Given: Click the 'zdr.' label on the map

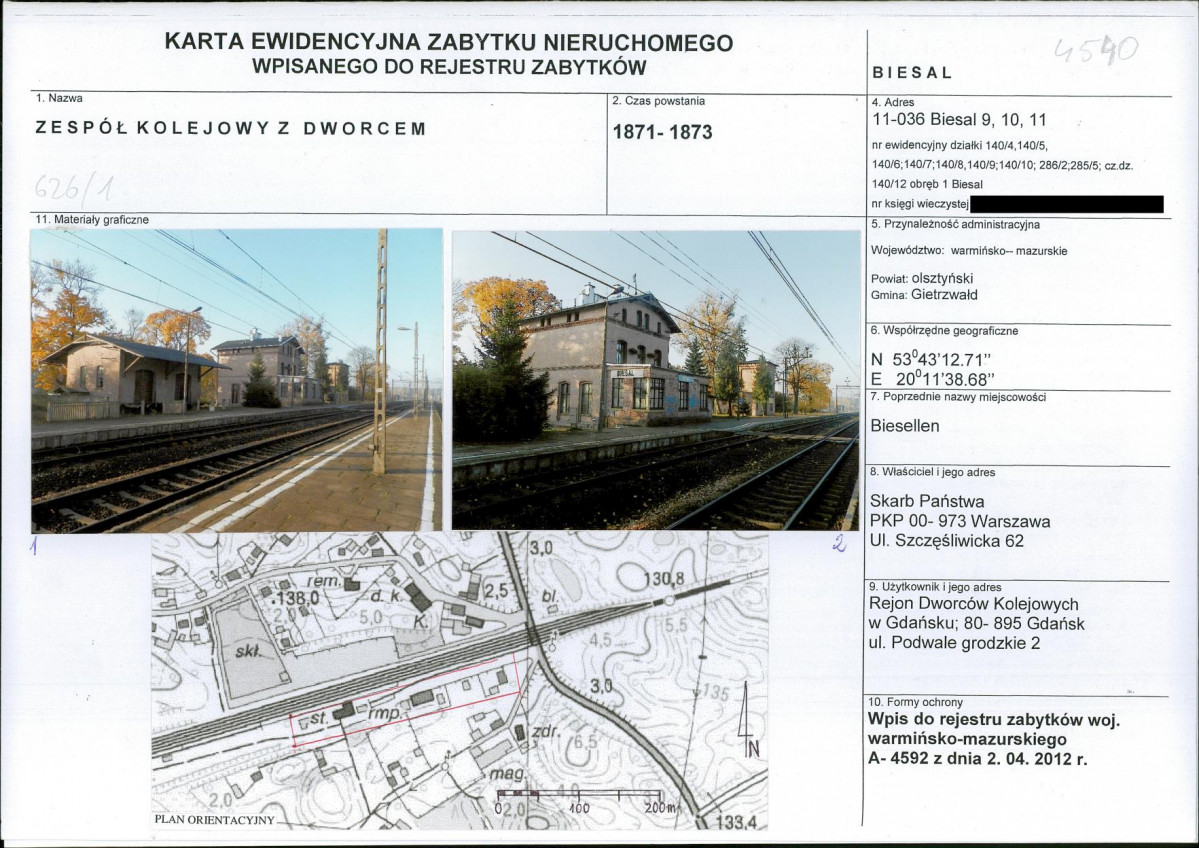Looking at the screenshot, I should (x=544, y=731).
